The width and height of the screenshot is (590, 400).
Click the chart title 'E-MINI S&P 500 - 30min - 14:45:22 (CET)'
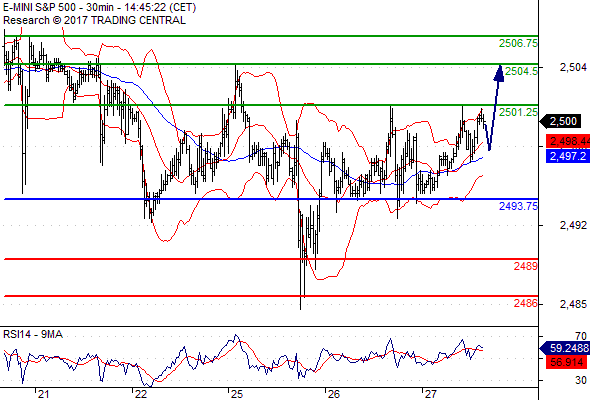point(99,7)
